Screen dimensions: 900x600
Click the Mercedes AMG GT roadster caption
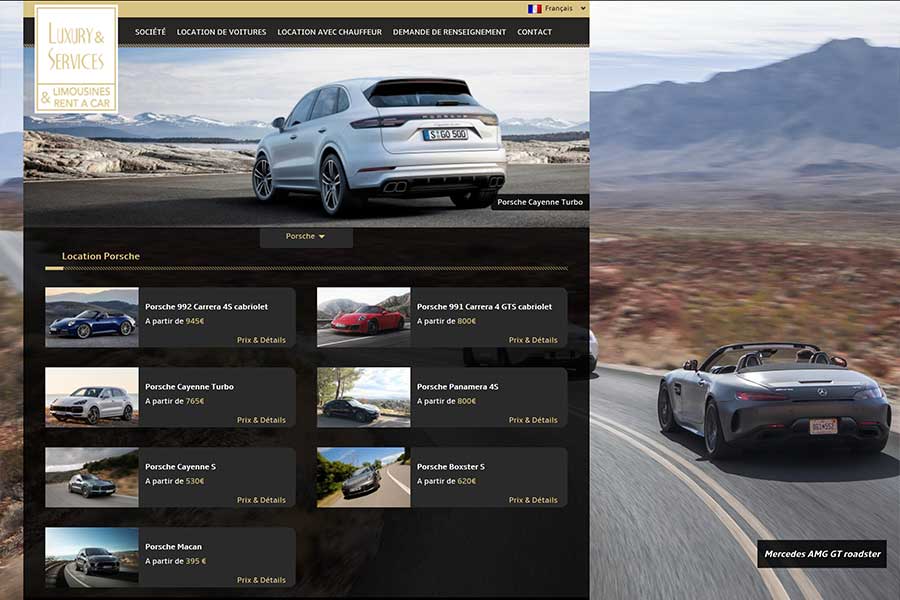[823, 554]
